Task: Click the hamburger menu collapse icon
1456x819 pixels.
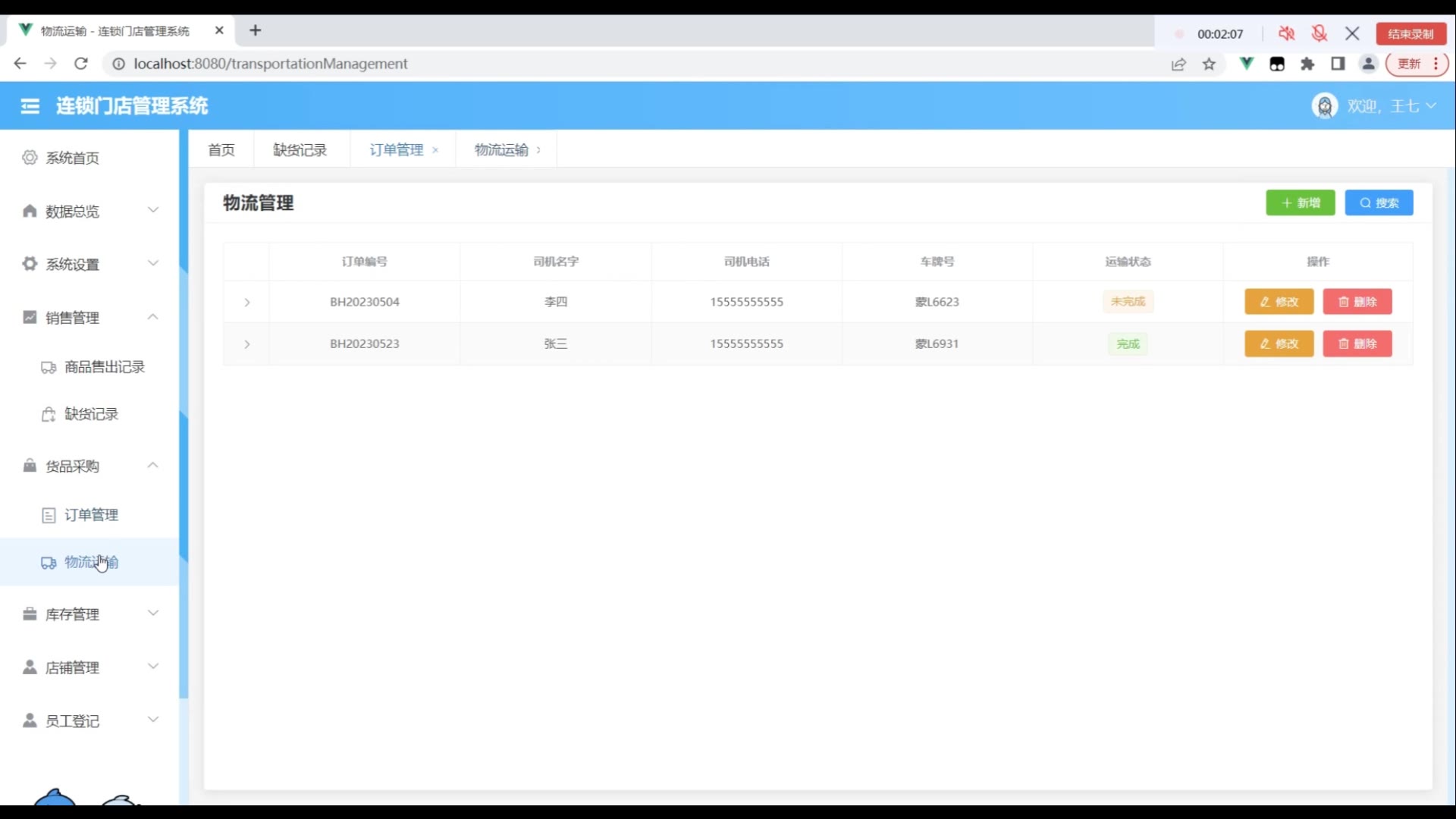Action: point(30,106)
